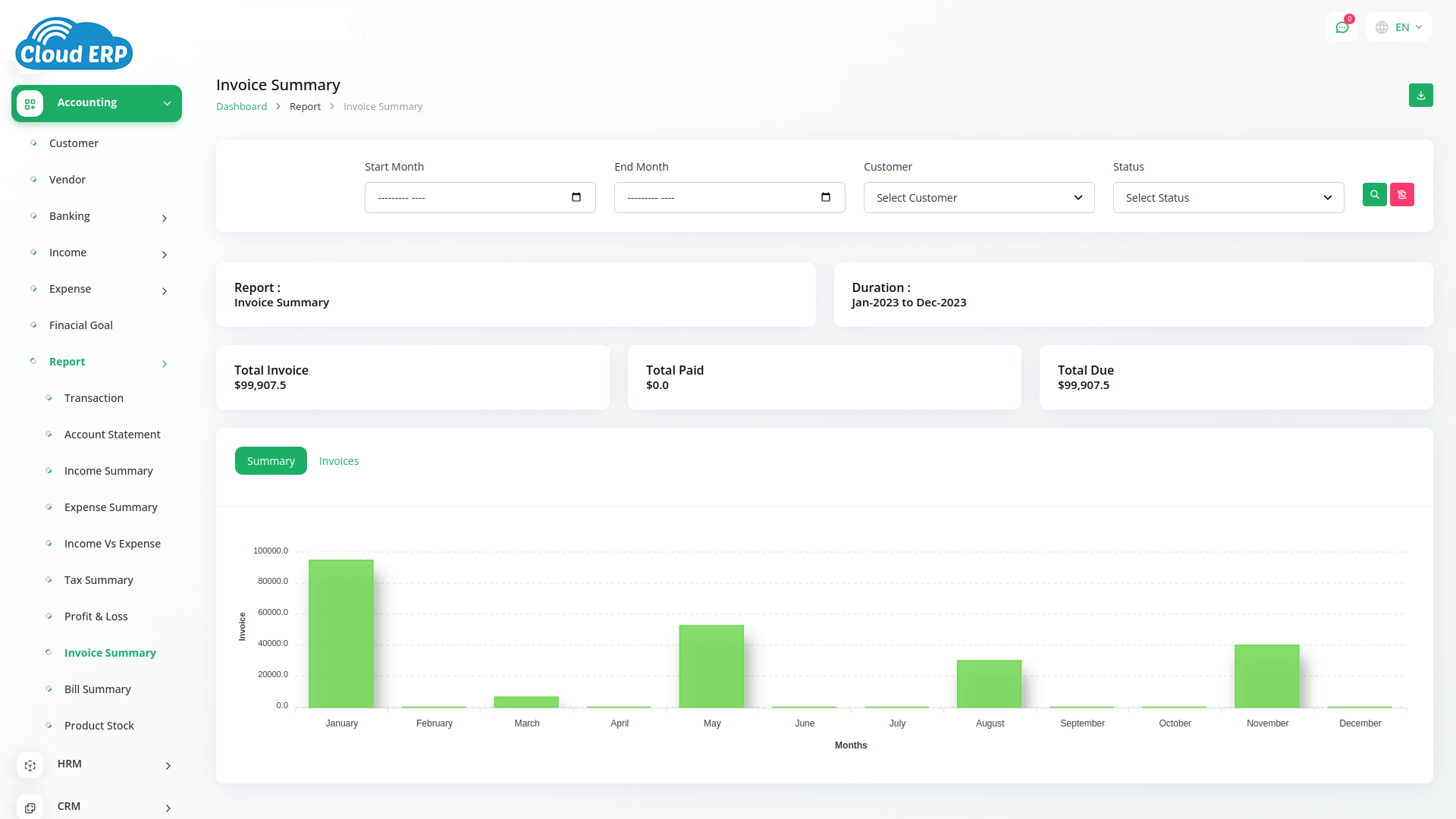Click the CRM module icon
Viewport: 1456px width, 819px height.
point(30,808)
